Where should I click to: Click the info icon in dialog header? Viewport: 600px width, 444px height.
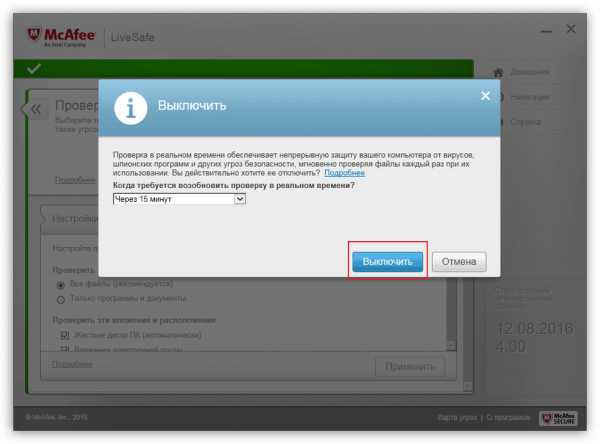pos(130,108)
